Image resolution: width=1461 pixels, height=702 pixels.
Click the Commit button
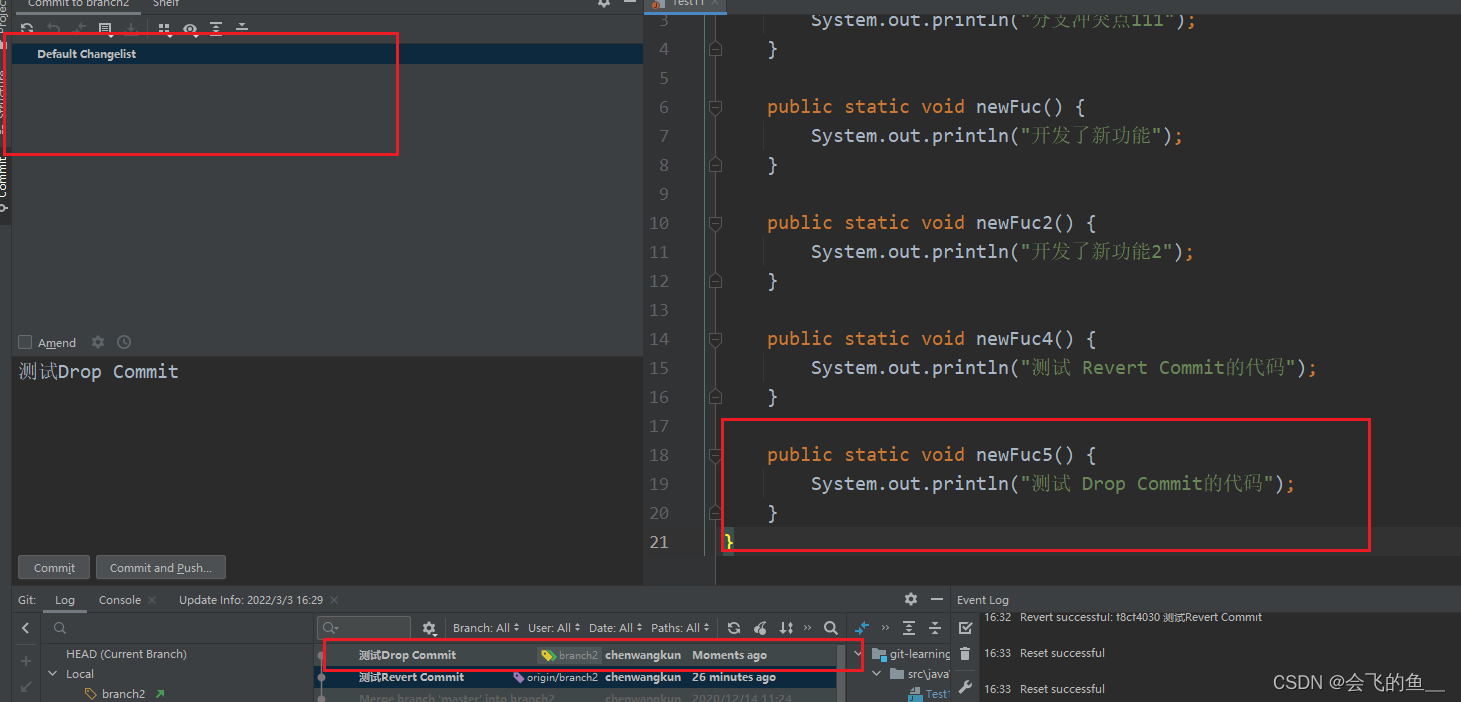click(54, 567)
